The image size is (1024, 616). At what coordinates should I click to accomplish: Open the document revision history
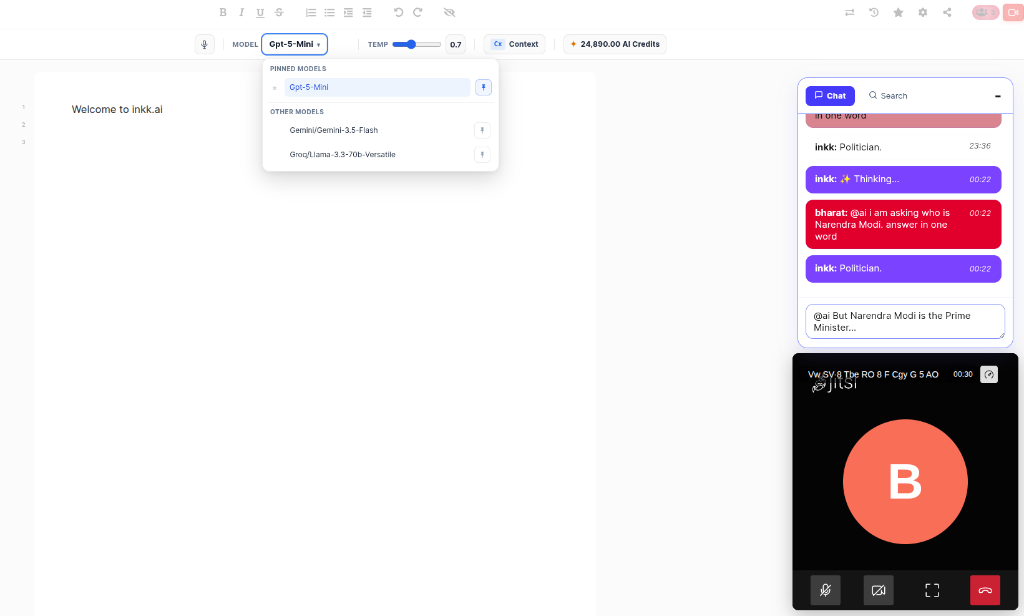point(874,12)
